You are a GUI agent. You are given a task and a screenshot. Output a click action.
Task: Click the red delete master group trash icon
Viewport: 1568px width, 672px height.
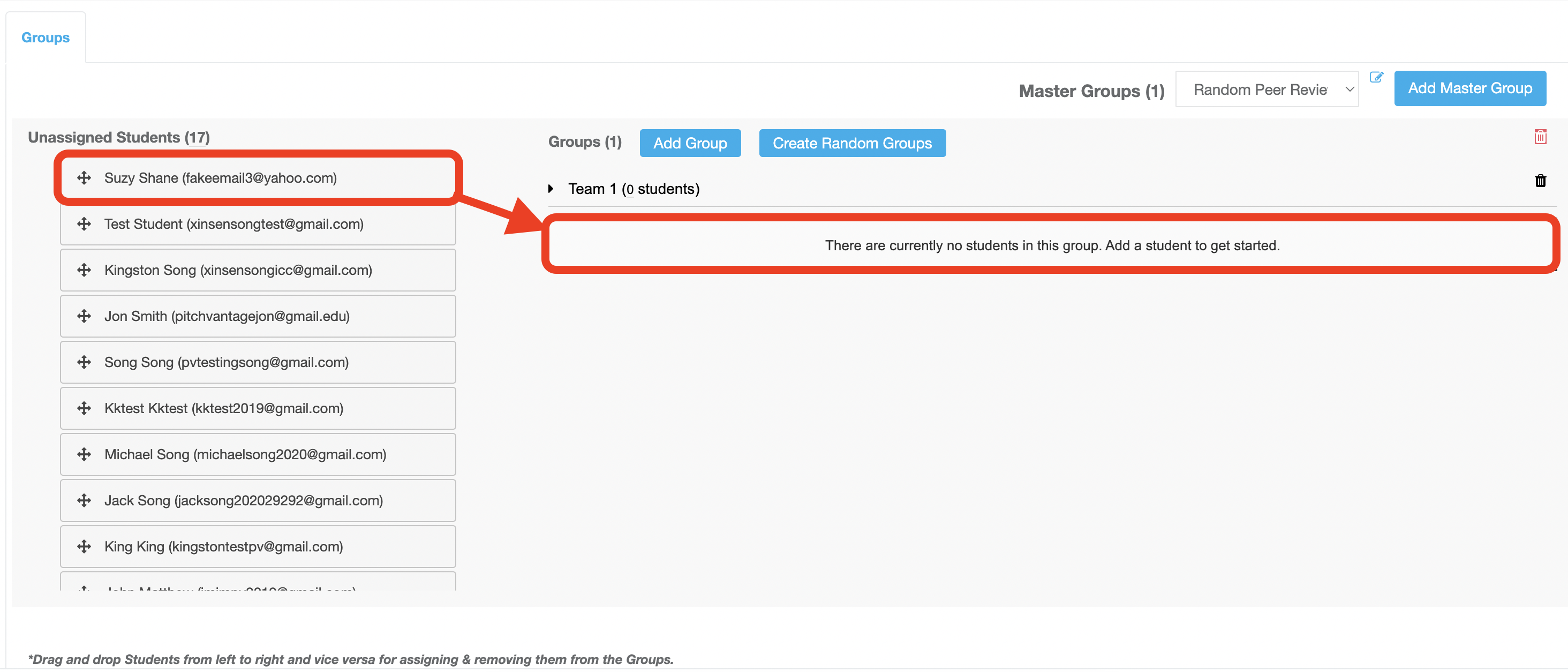[x=1540, y=137]
